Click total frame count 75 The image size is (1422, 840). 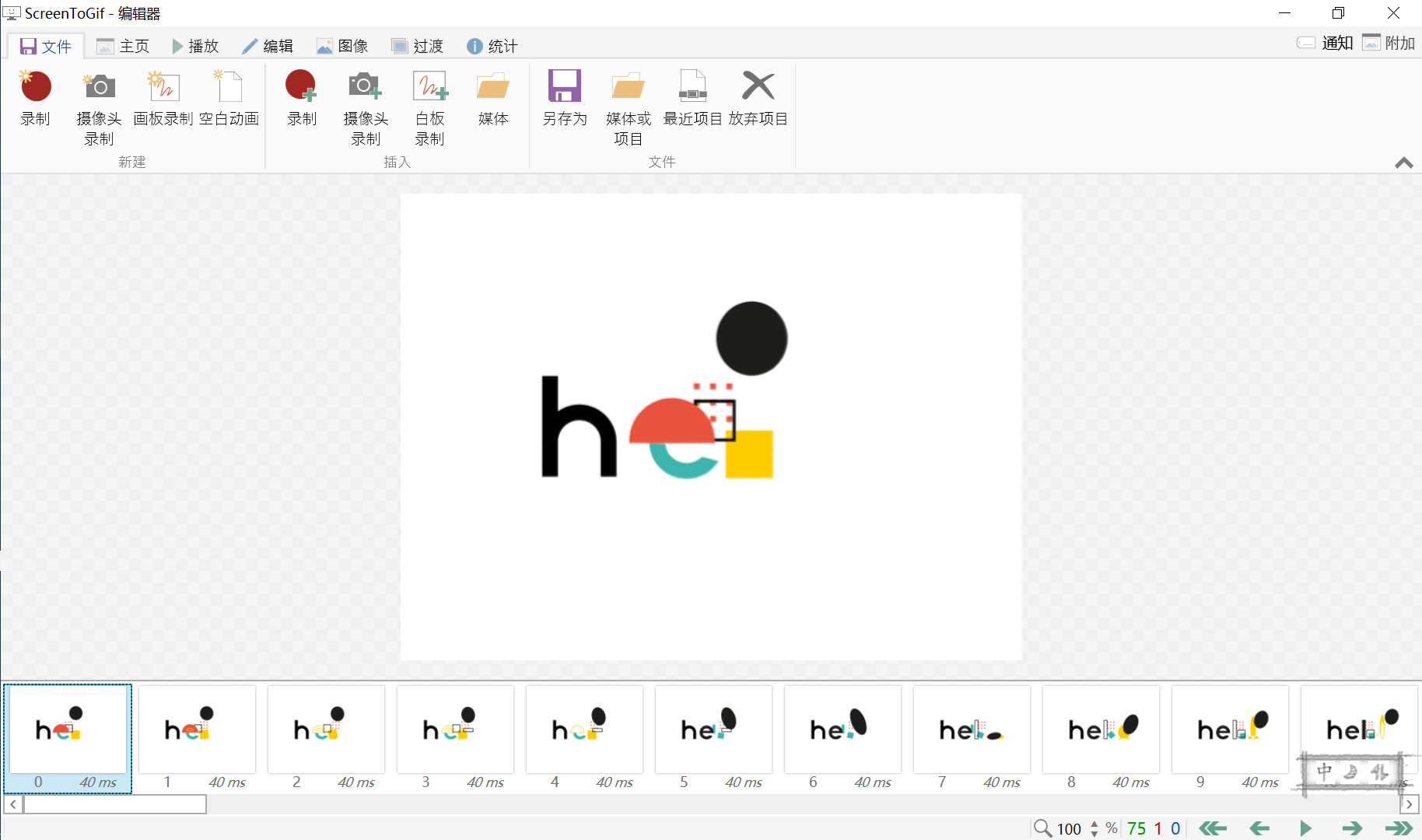coord(1137,829)
